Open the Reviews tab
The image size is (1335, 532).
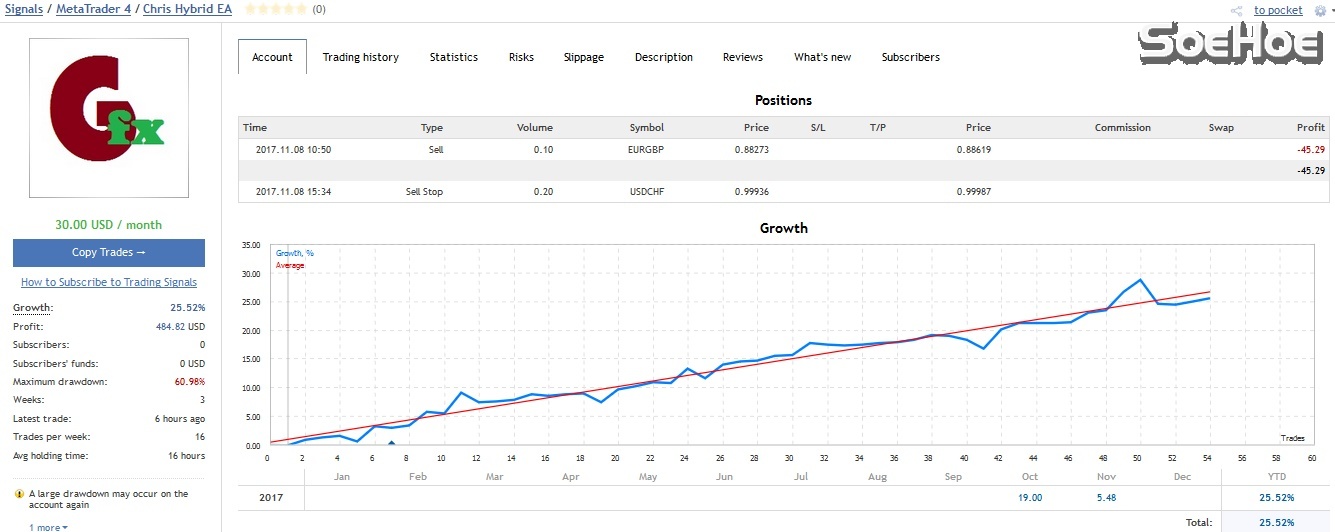(742, 57)
